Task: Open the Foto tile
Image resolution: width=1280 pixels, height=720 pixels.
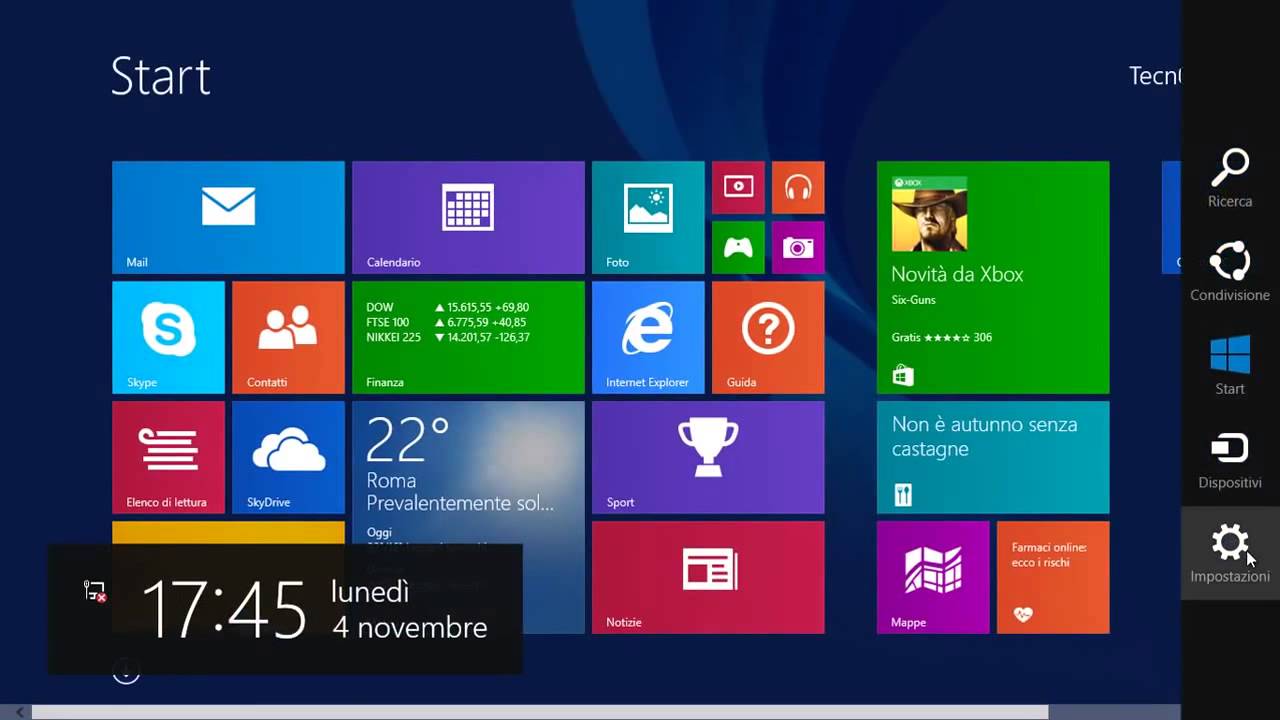Action: [x=648, y=217]
